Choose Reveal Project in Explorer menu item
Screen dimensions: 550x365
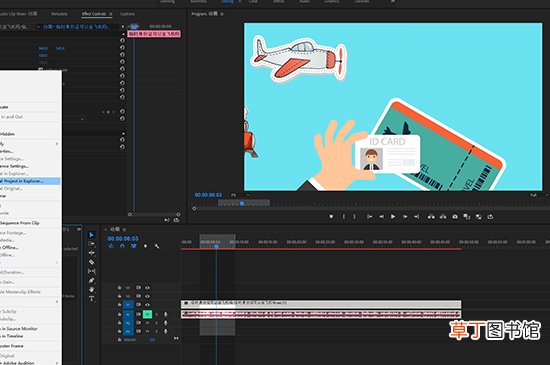pos(30,181)
